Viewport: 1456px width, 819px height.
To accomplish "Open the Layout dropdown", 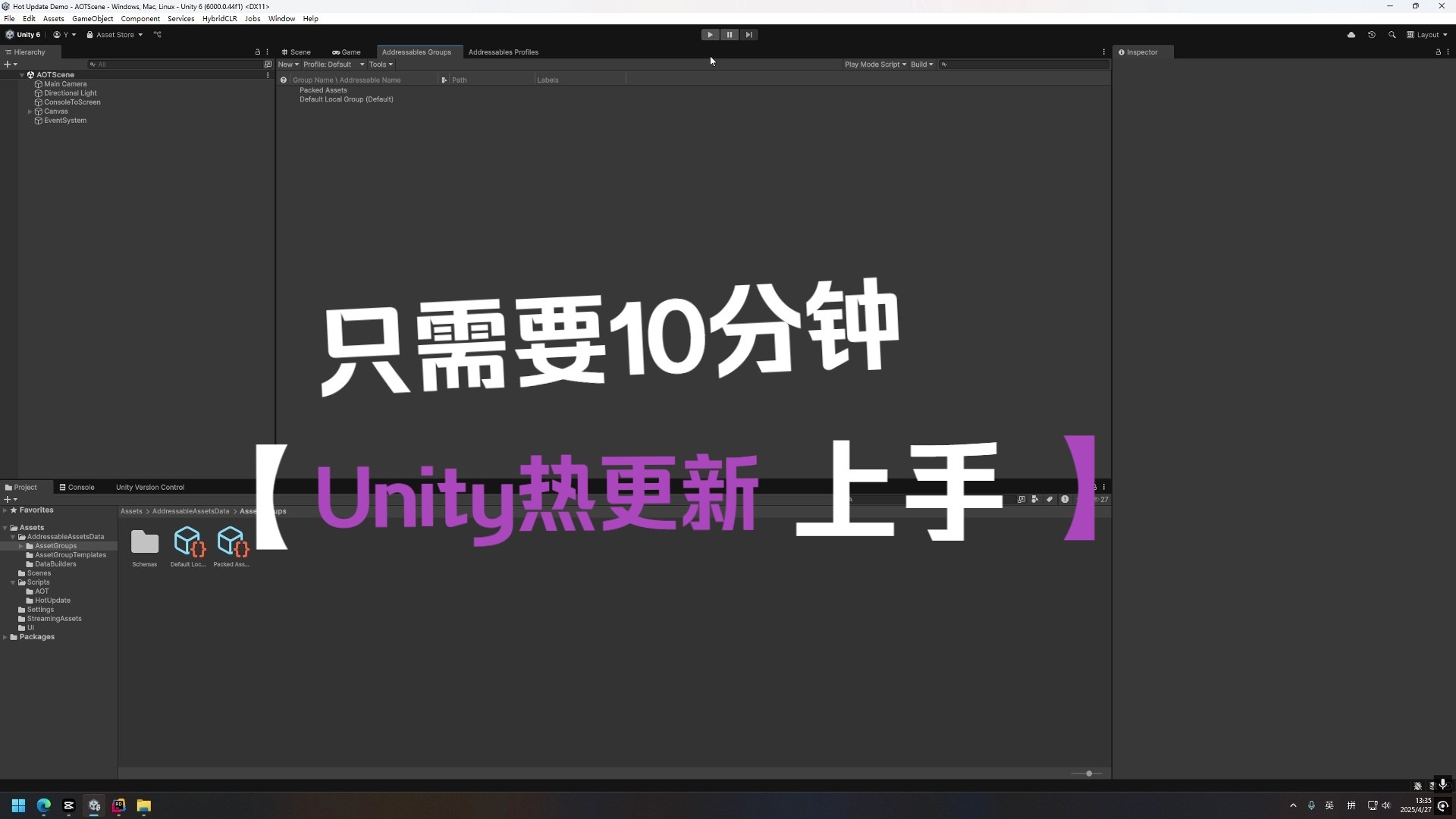I will coord(1427,35).
